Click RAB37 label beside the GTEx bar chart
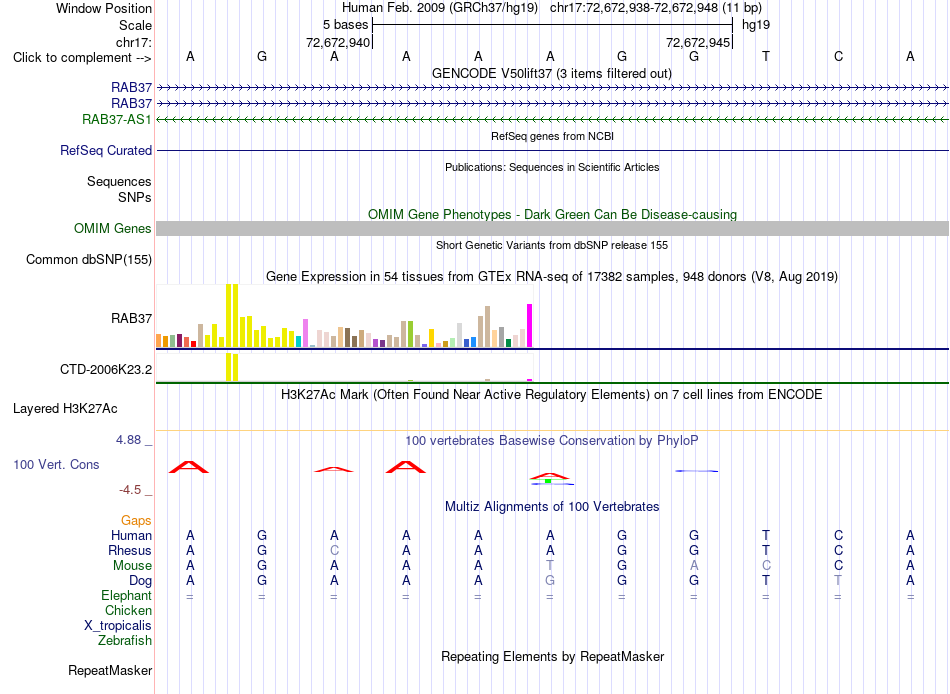Image resolution: width=950 pixels, height=694 pixels. click(x=131, y=318)
